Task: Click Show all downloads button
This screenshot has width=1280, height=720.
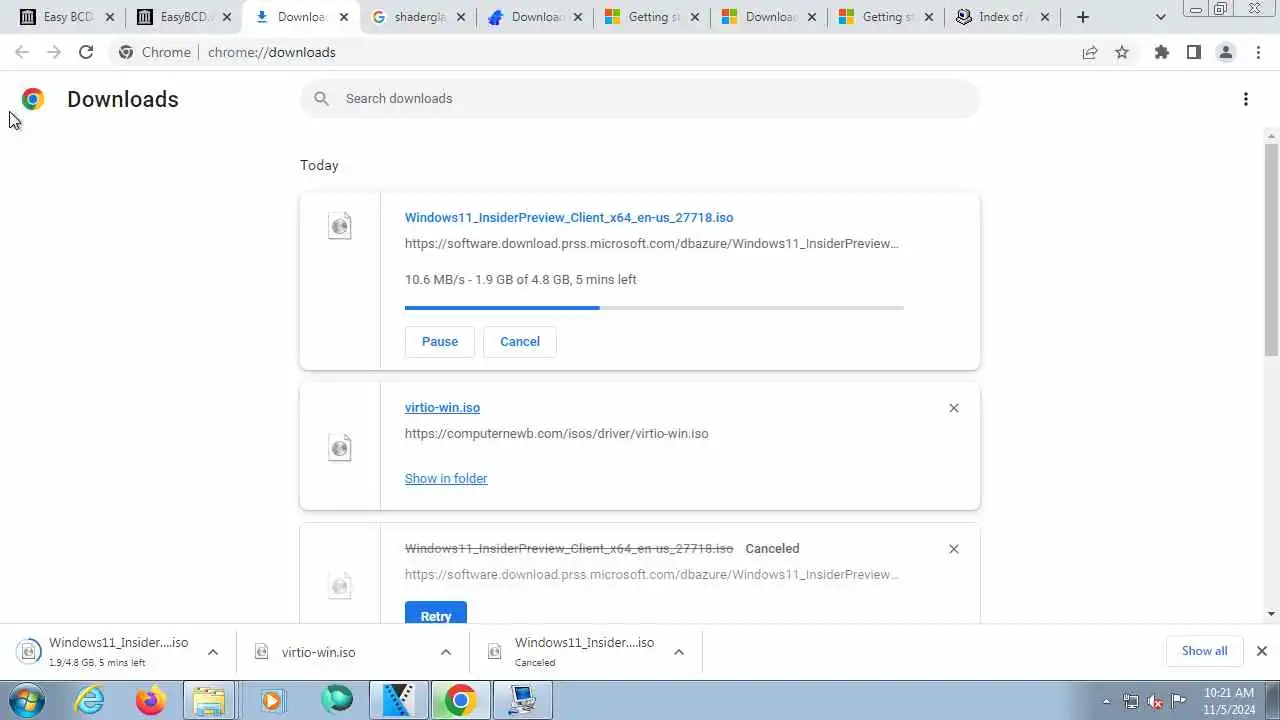Action: click(1204, 651)
